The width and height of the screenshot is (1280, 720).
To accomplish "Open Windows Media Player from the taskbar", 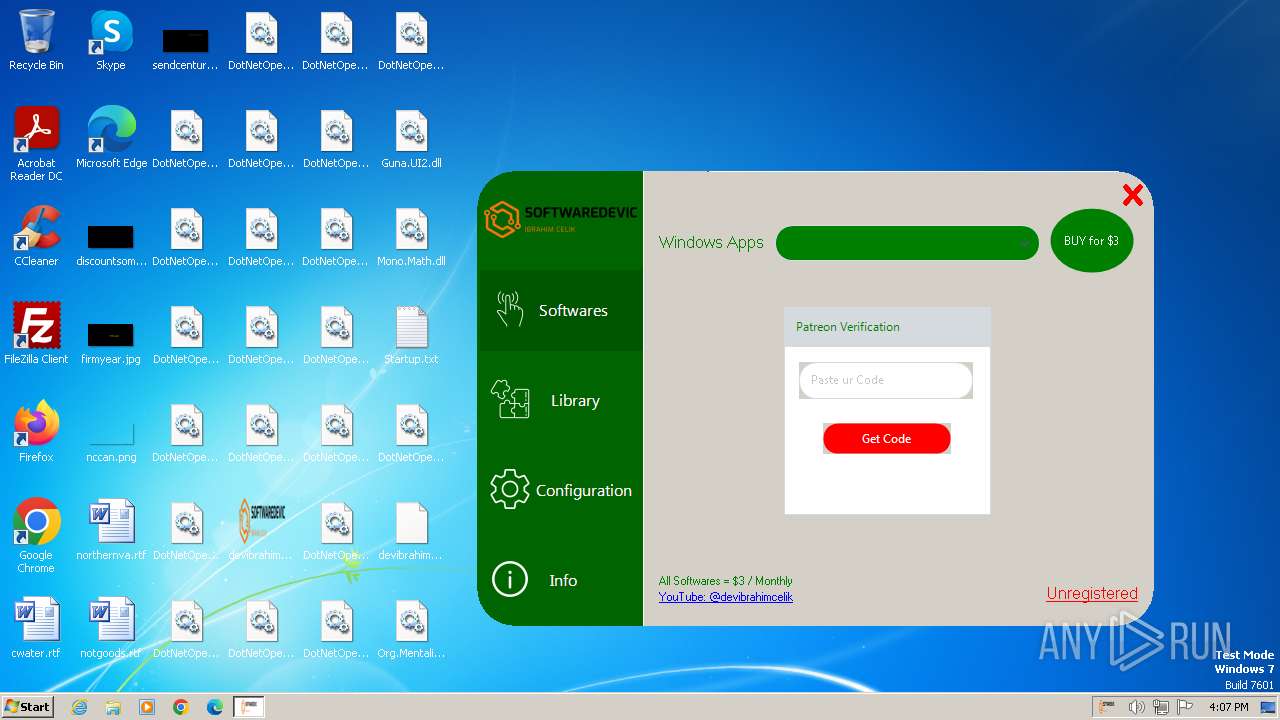I will tap(147, 707).
